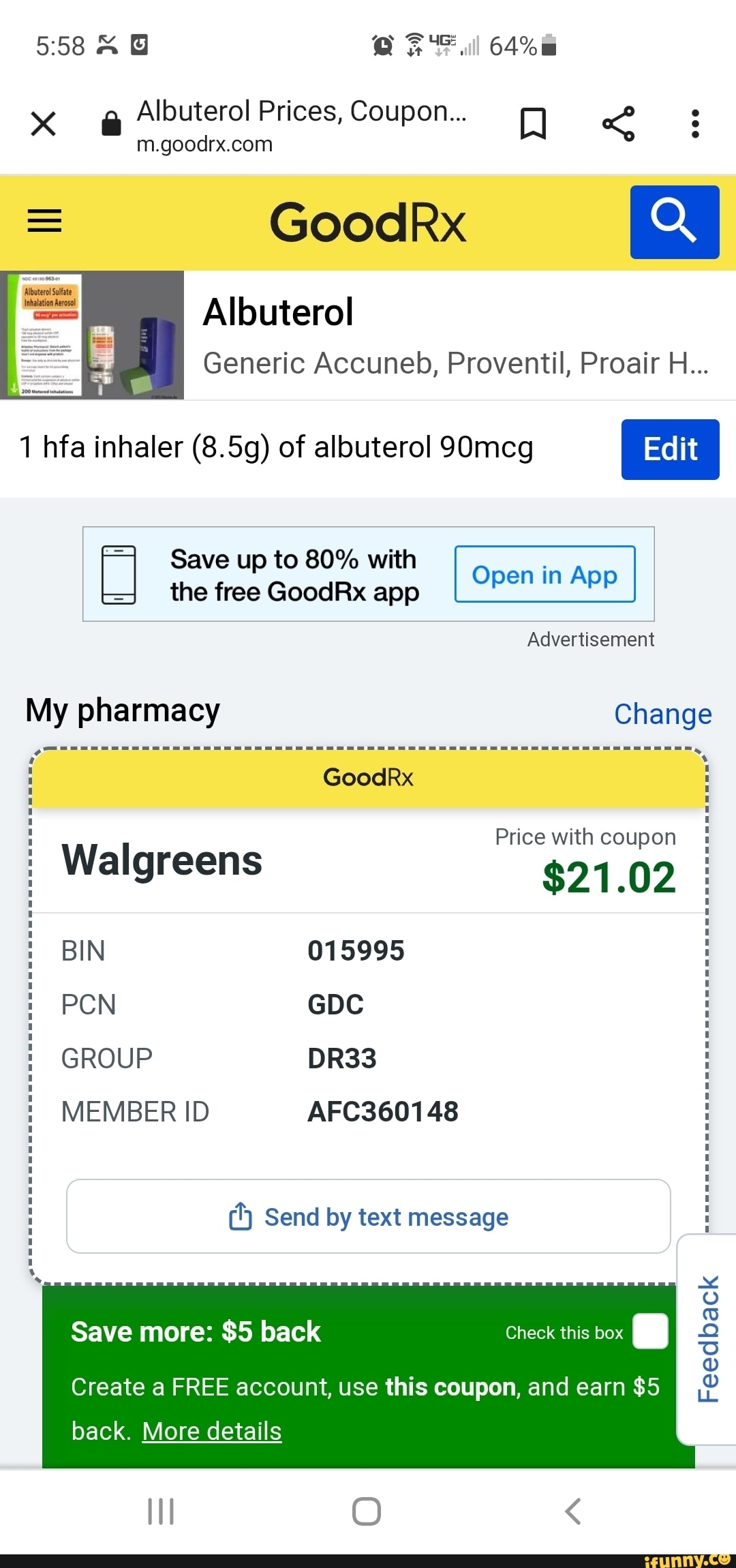Tap the blue search magnifier button

[675, 222]
